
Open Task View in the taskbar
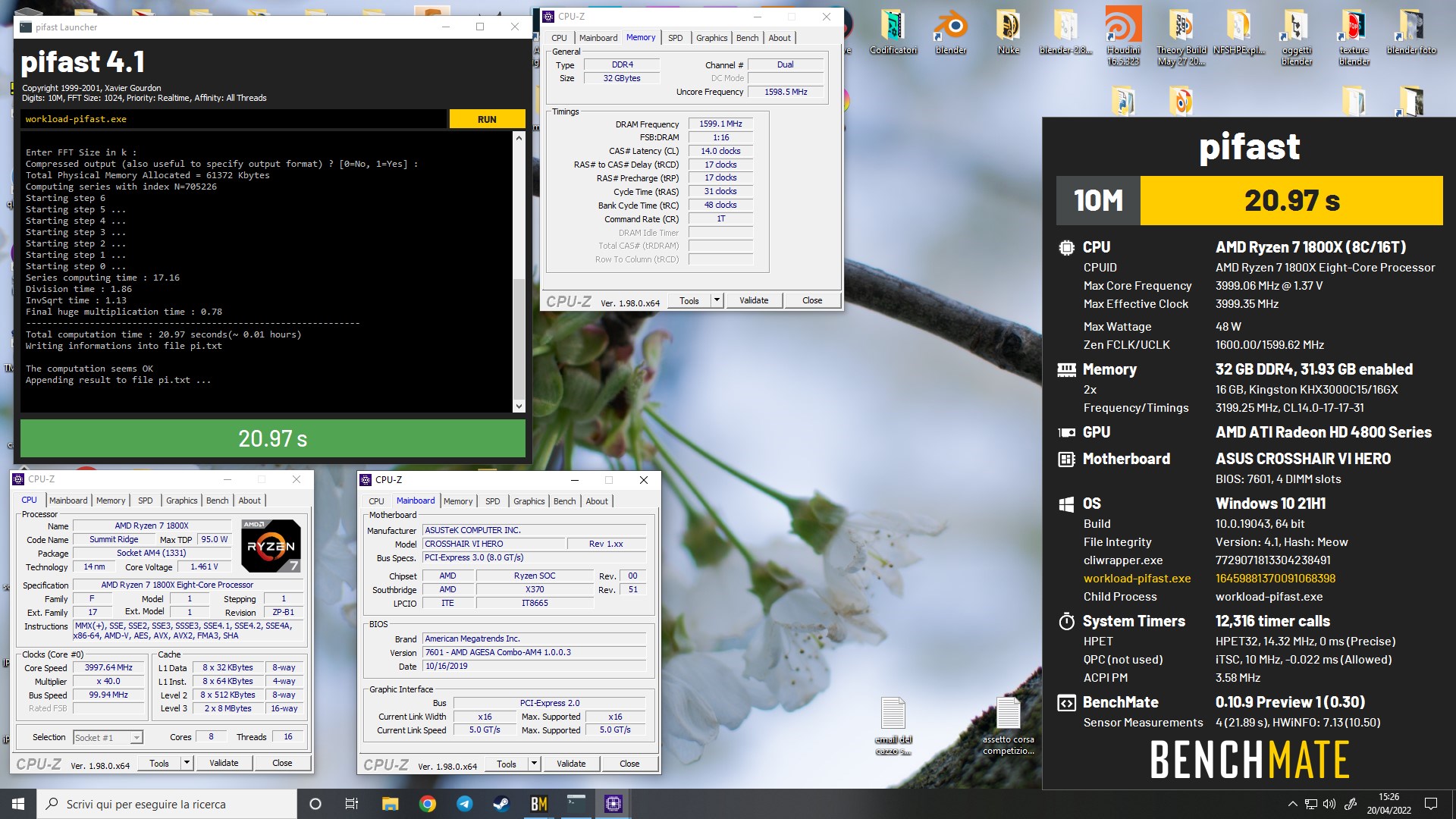(x=352, y=804)
